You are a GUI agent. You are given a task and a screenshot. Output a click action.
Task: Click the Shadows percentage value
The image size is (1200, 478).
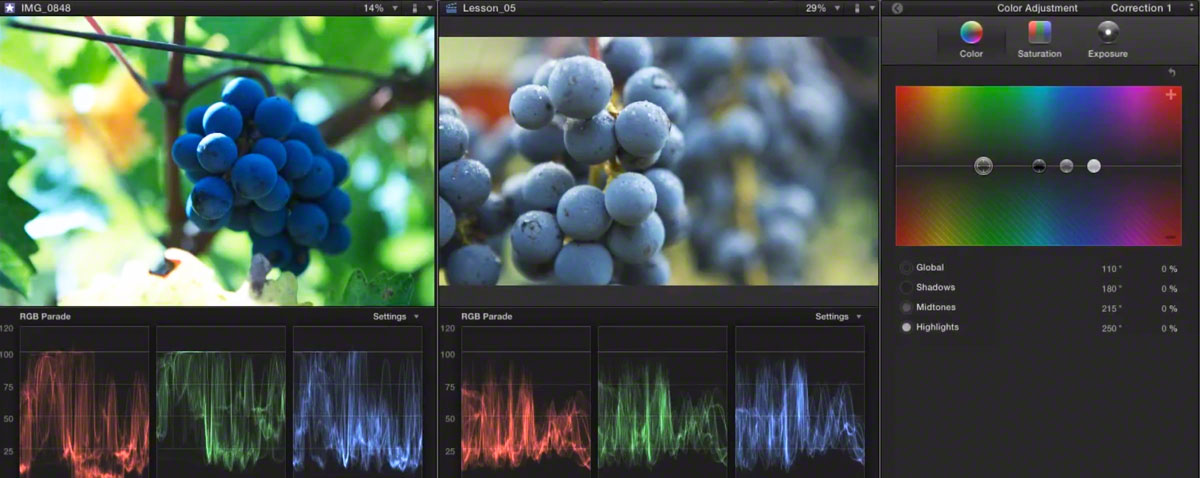1168,289
